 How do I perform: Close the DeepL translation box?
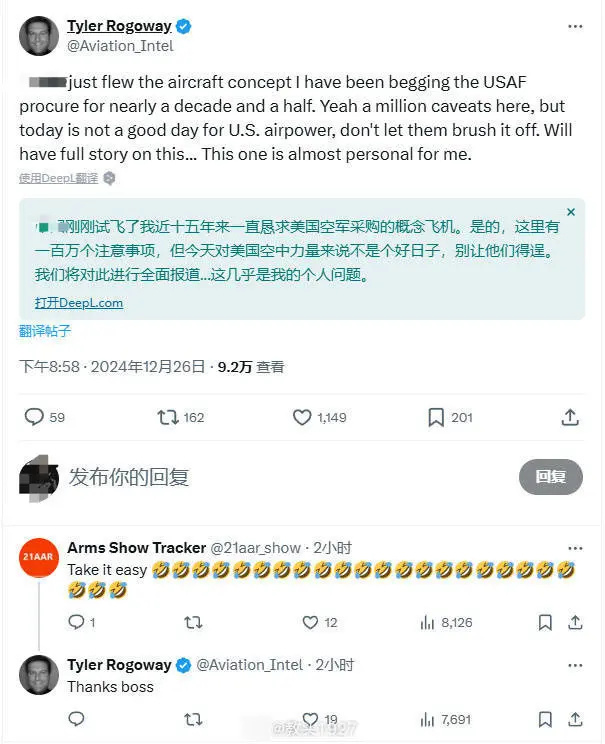coord(571,212)
